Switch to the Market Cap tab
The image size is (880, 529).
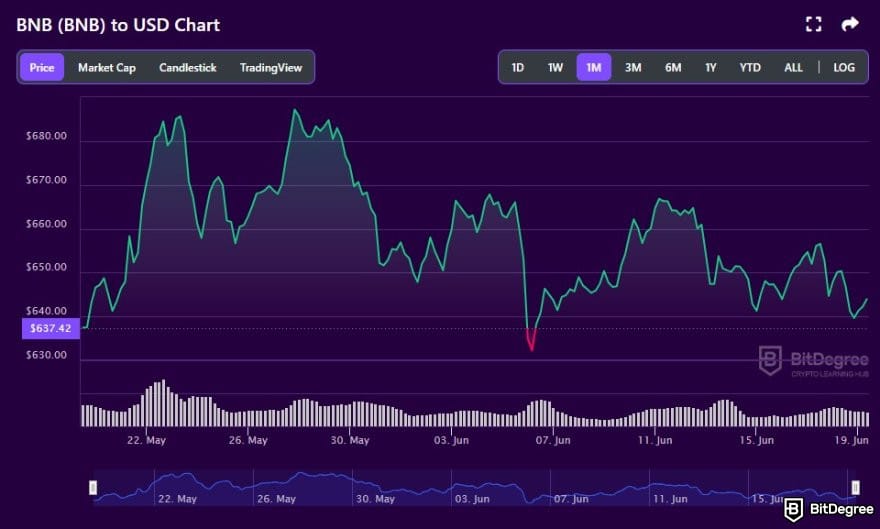(107, 67)
